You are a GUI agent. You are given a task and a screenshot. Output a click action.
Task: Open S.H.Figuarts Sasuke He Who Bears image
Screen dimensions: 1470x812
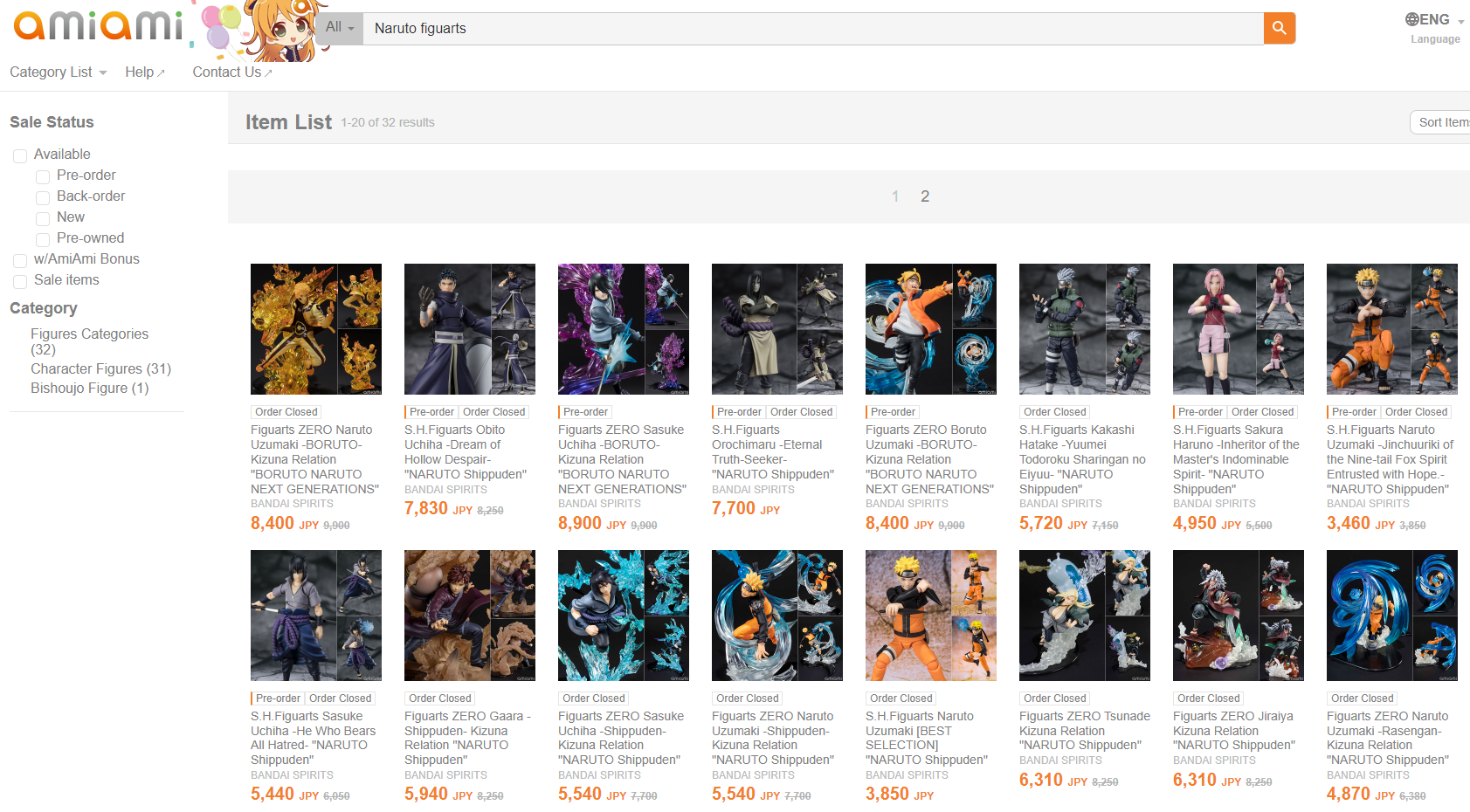[x=316, y=616]
